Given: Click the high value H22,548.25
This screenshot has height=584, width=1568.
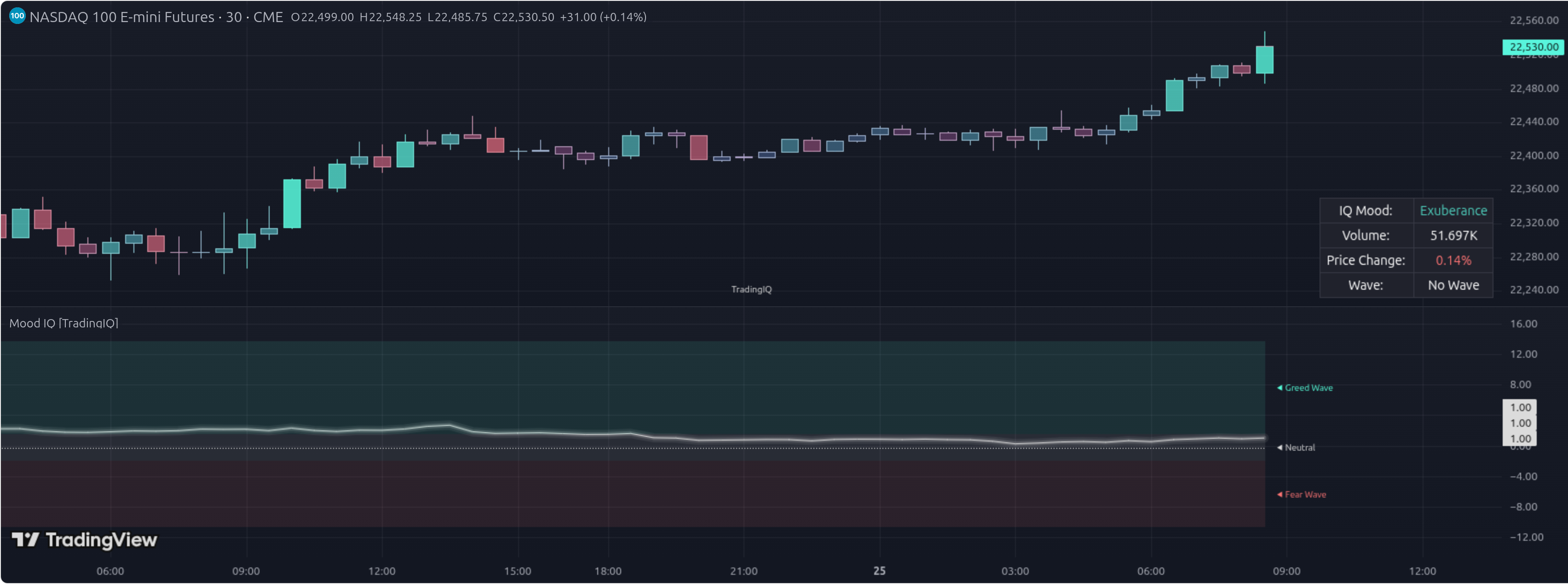Looking at the screenshot, I should [x=390, y=17].
